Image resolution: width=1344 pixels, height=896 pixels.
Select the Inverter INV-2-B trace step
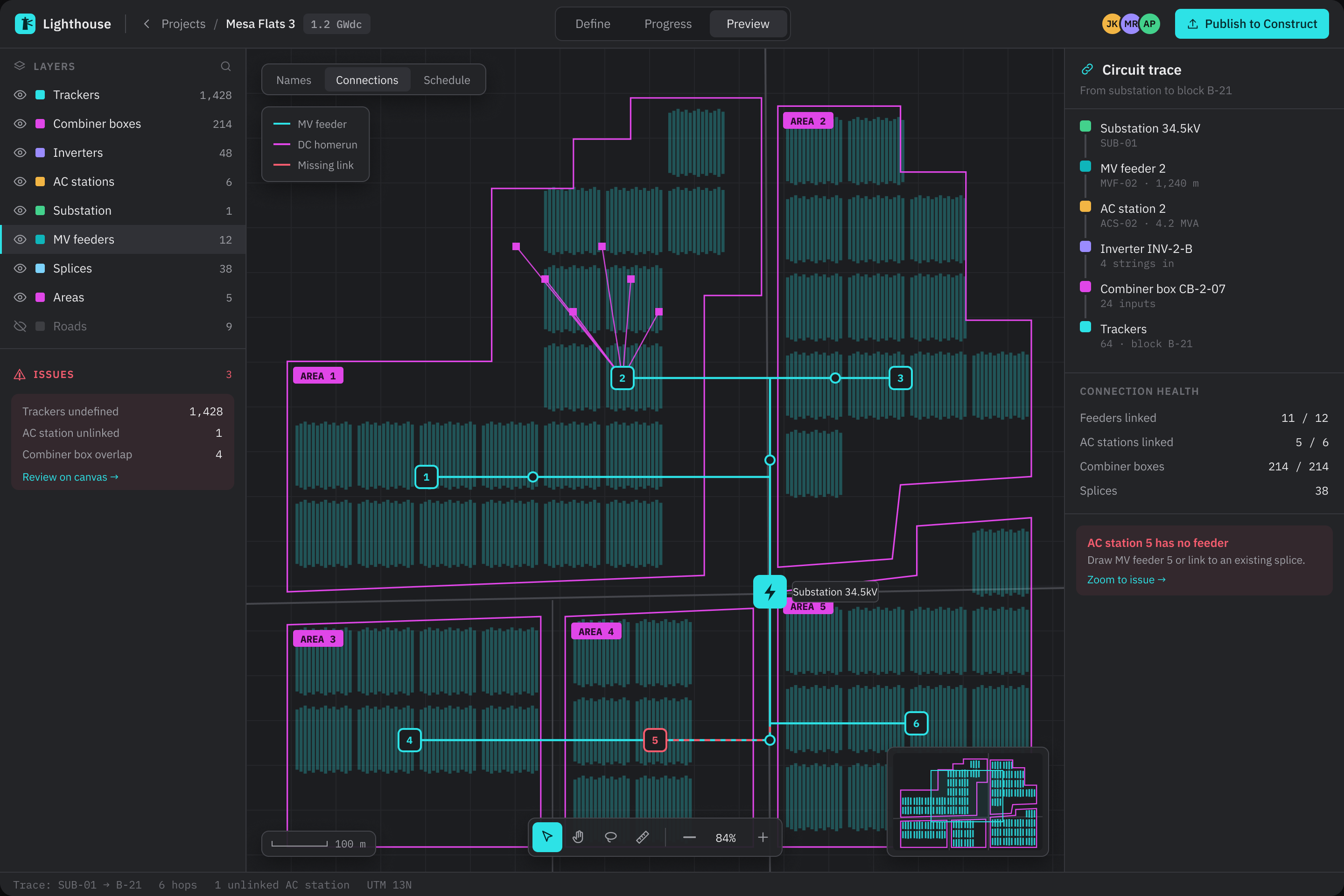tap(1204, 255)
